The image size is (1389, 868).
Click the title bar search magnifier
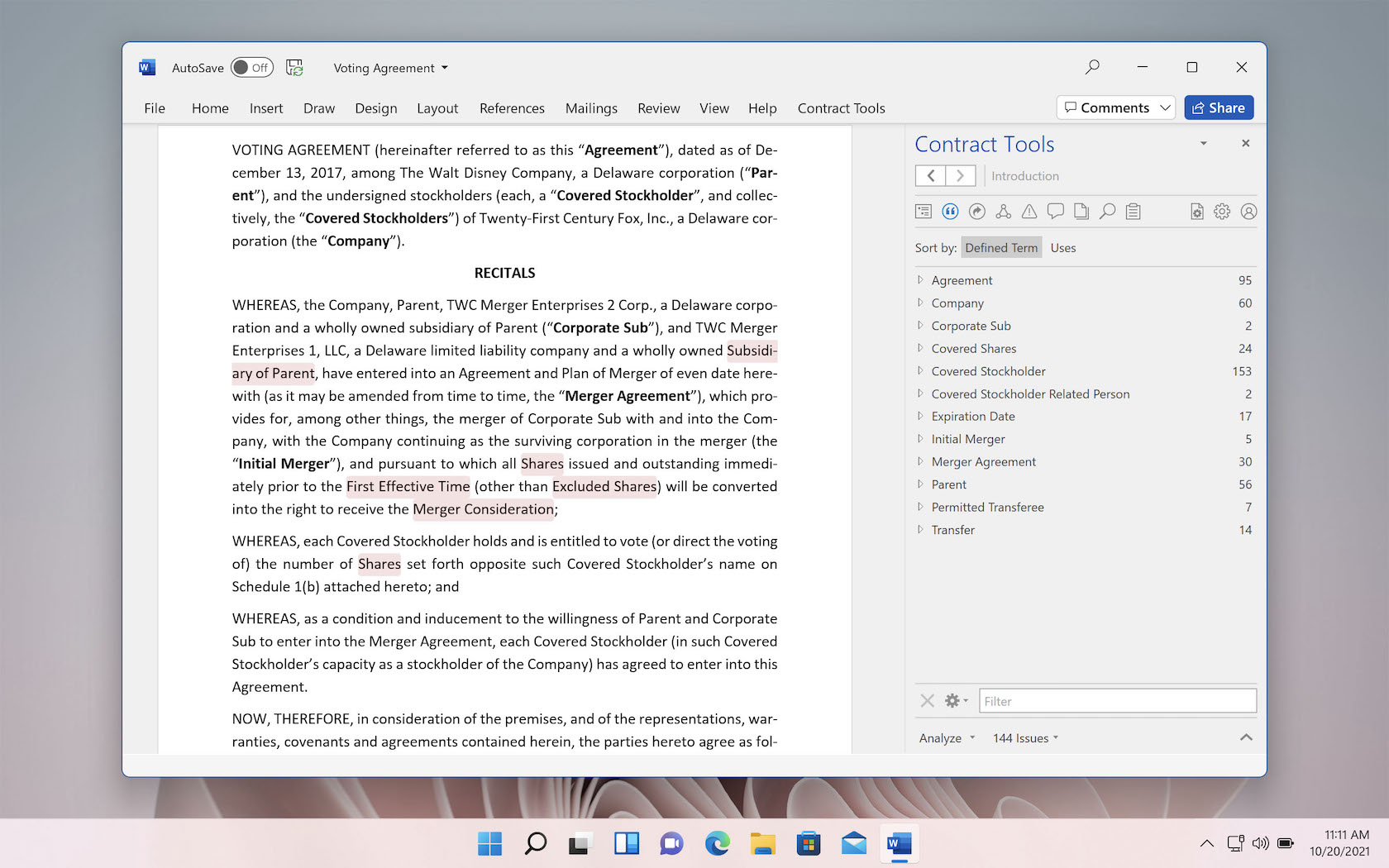[x=1092, y=67]
